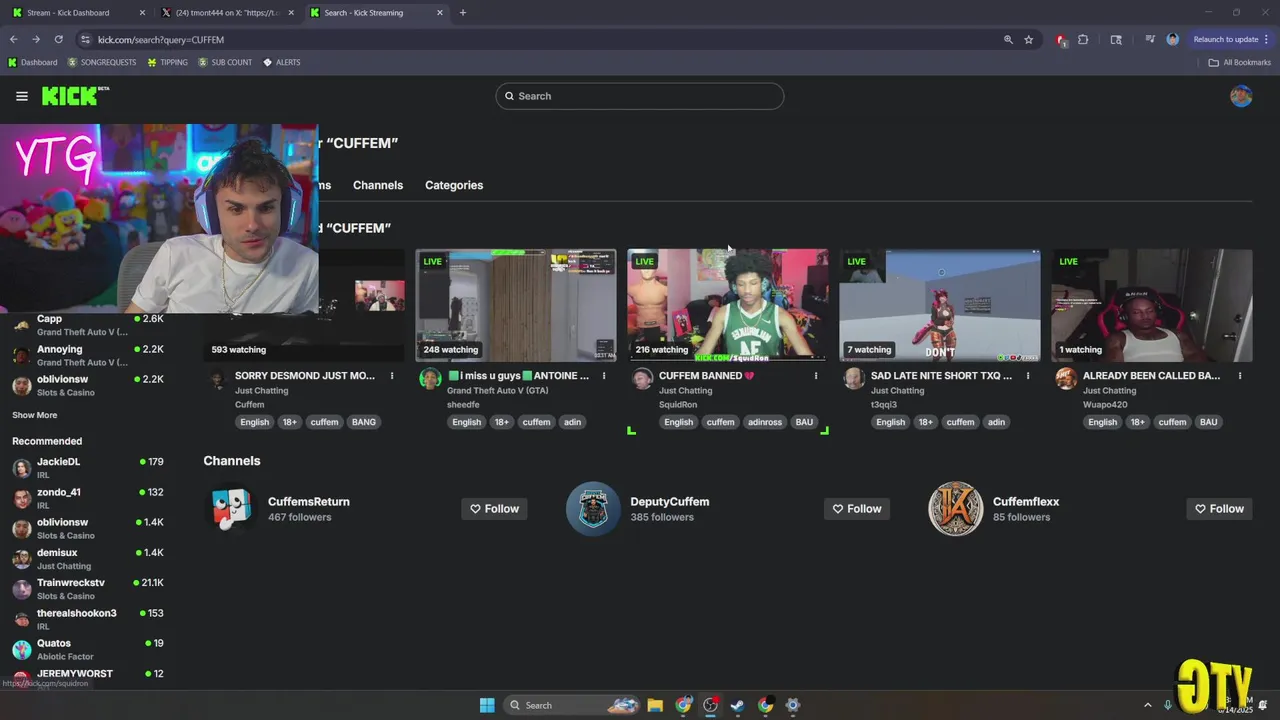Open demisux in Recommended list
This screenshot has height=720, width=1280.
(88, 559)
